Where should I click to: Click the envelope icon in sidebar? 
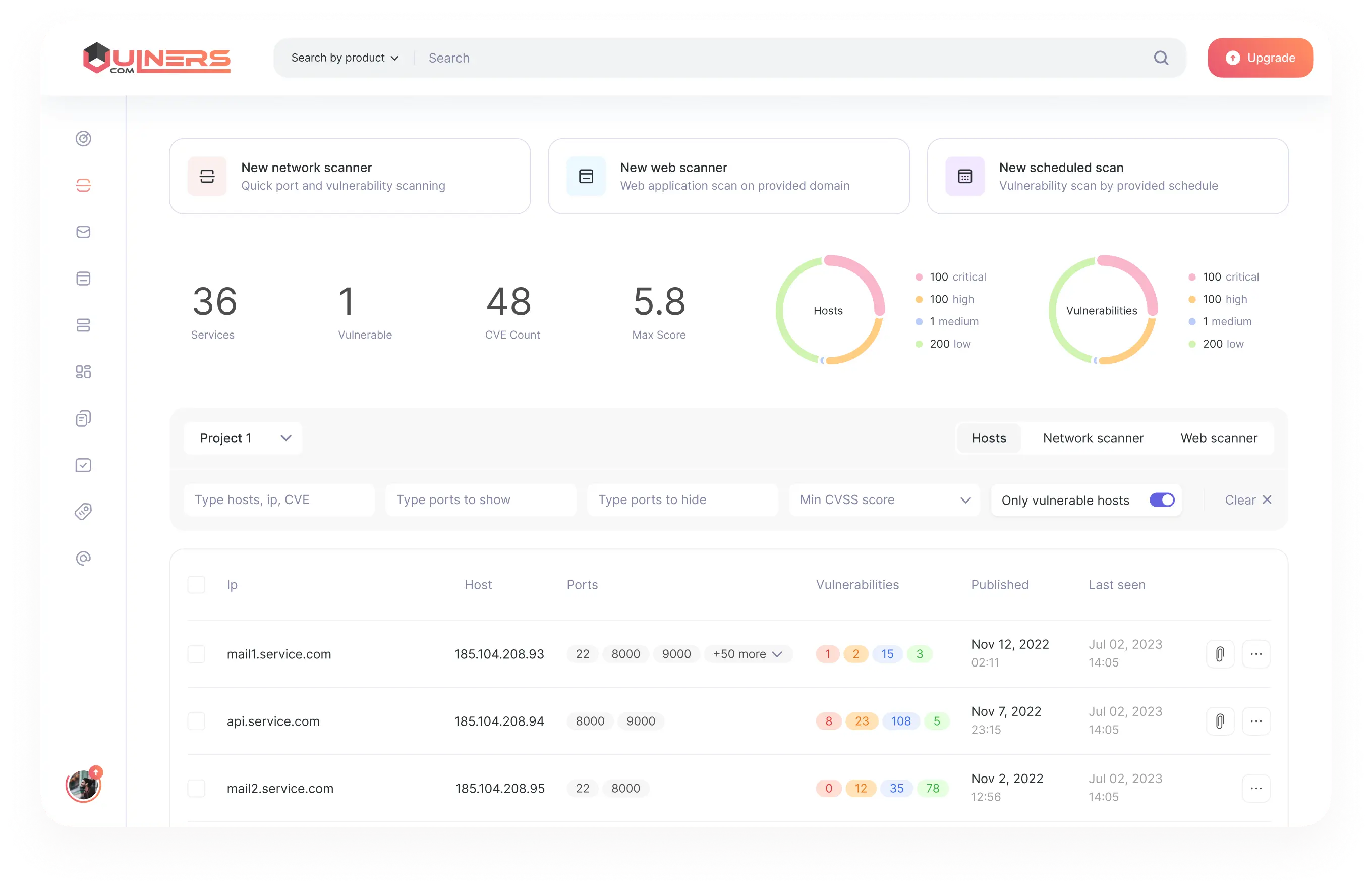pyautogui.click(x=84, y=232)
